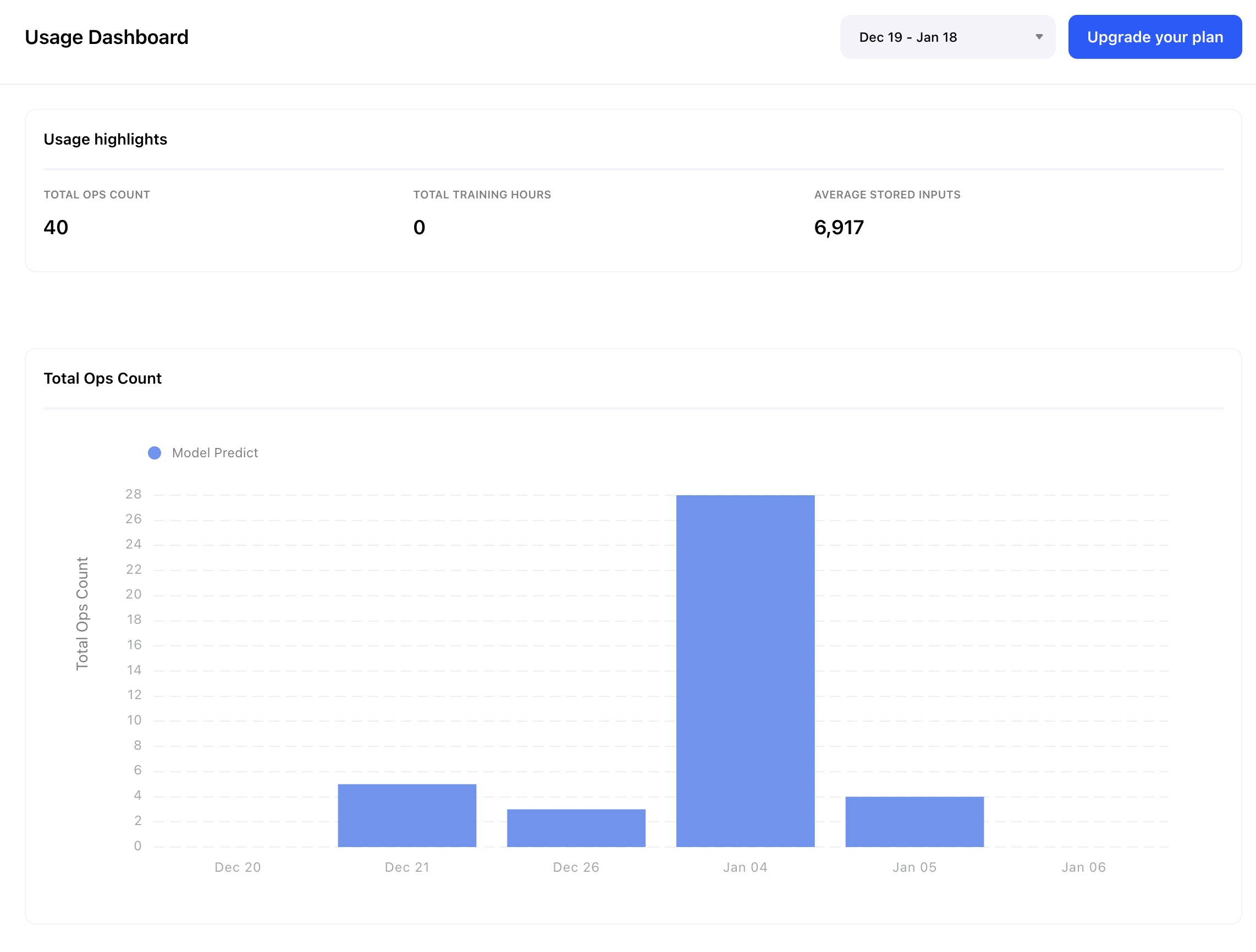The image size is (1256, 952).
Task: Click the Total Training Hours value 0
Action: (x=419, y=228)
